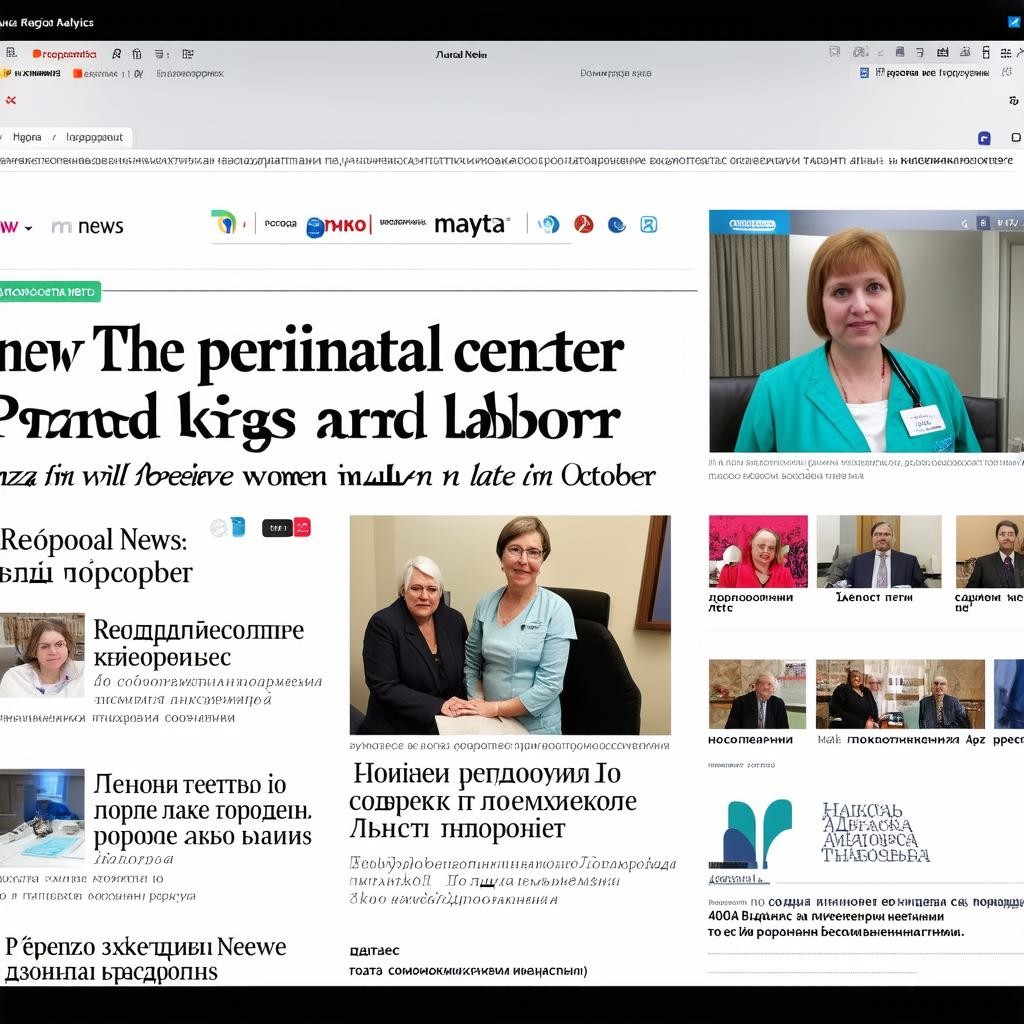Click the red circular icon beside mayta logo
Viewport: 1024px width, 1024px height.
tap(584, 224)
